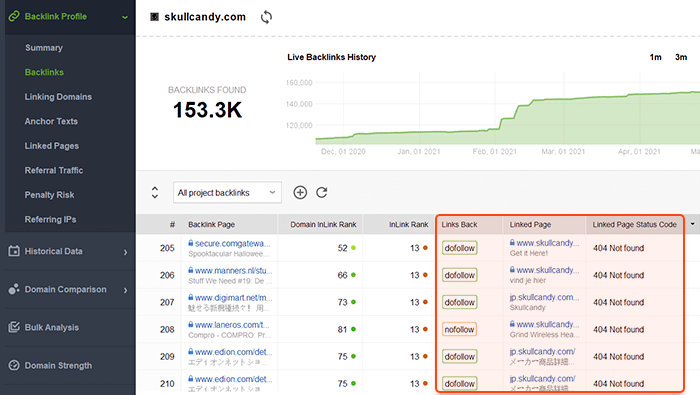This screenshot has width=700, height=395.
Task: Open www.edion.com/det... link in row 209
Action: (x=233, y=352)
